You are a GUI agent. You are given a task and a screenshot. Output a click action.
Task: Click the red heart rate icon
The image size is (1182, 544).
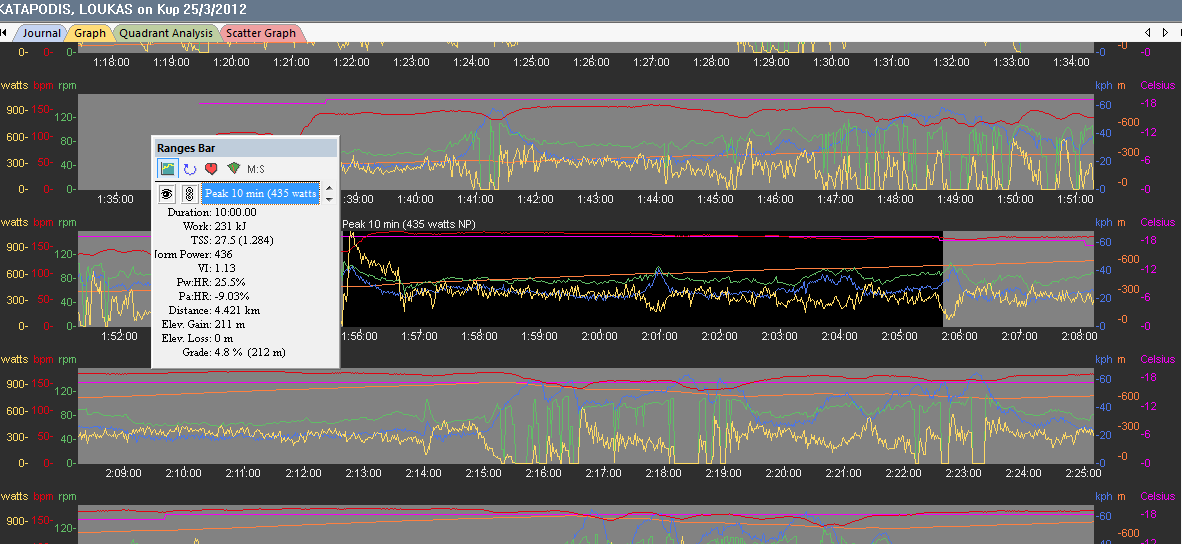(211, 168)
